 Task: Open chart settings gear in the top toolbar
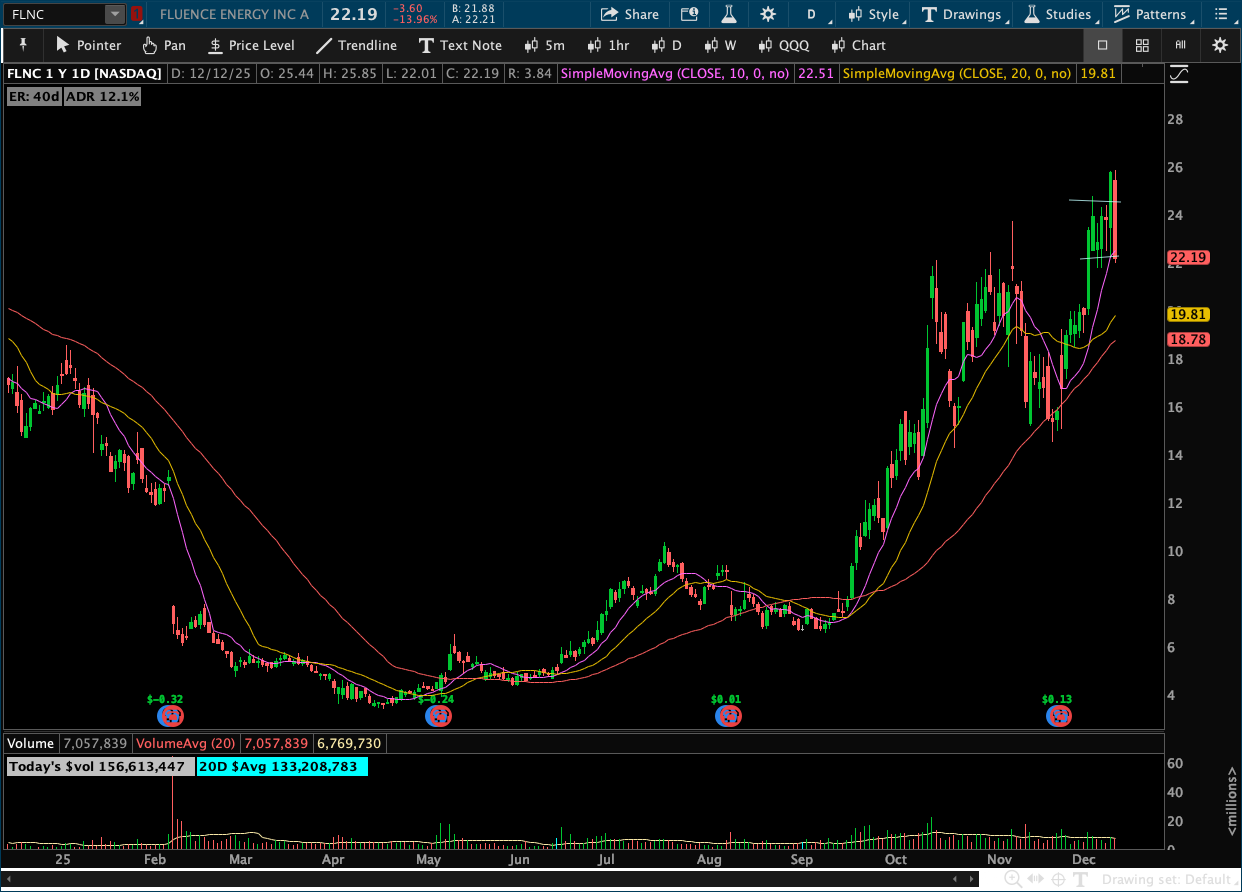(x=768, y=15)
